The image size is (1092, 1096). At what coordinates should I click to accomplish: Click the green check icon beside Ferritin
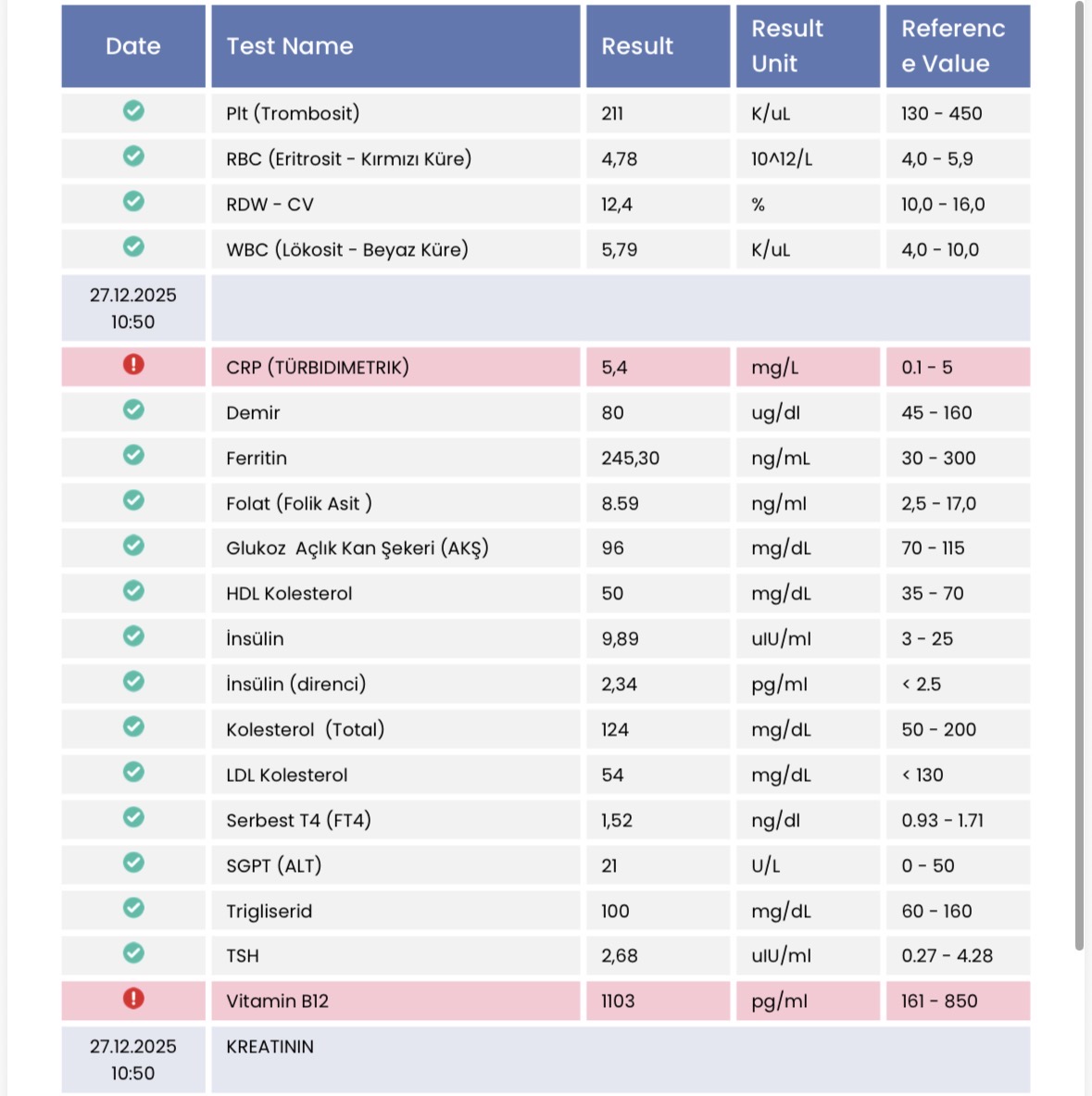click(x=133, y=455)
